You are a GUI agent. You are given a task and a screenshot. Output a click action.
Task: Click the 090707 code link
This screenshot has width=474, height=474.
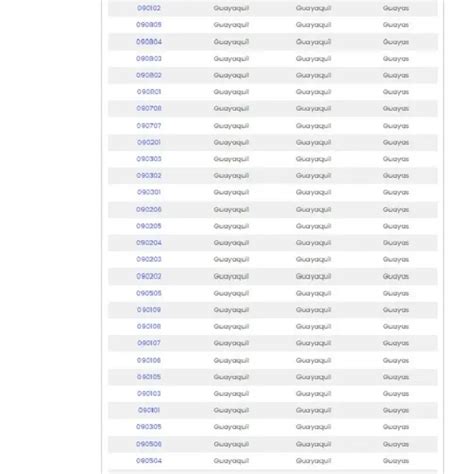point(149,126)
